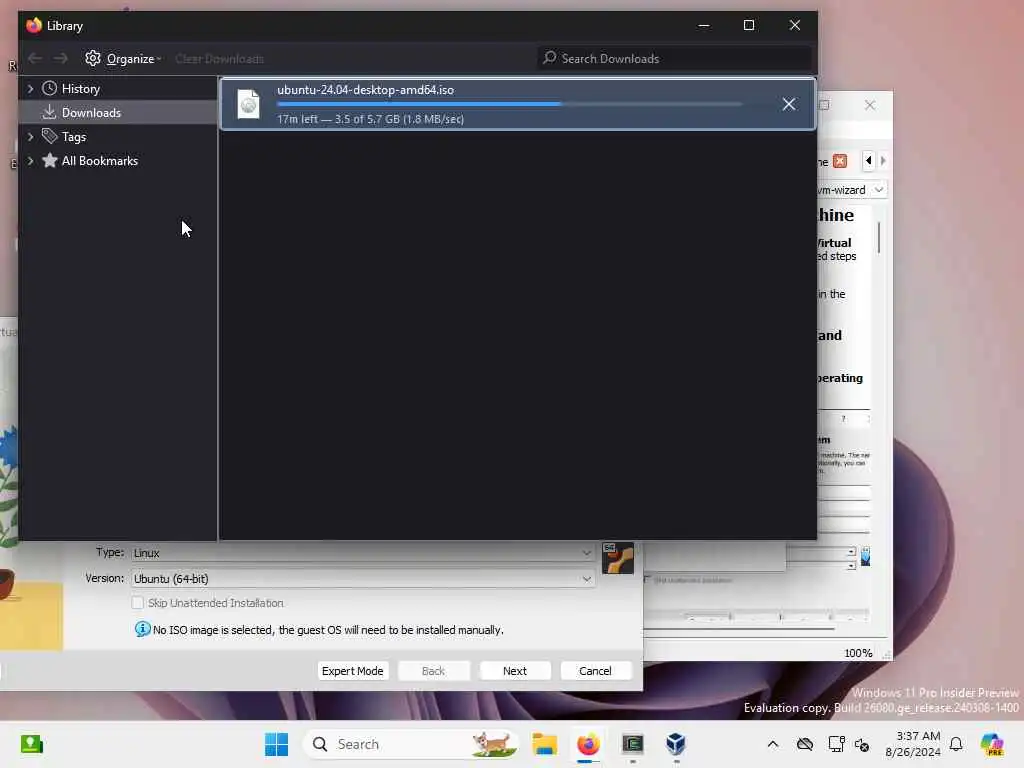Click the help window next arrow

coord(883,161)
